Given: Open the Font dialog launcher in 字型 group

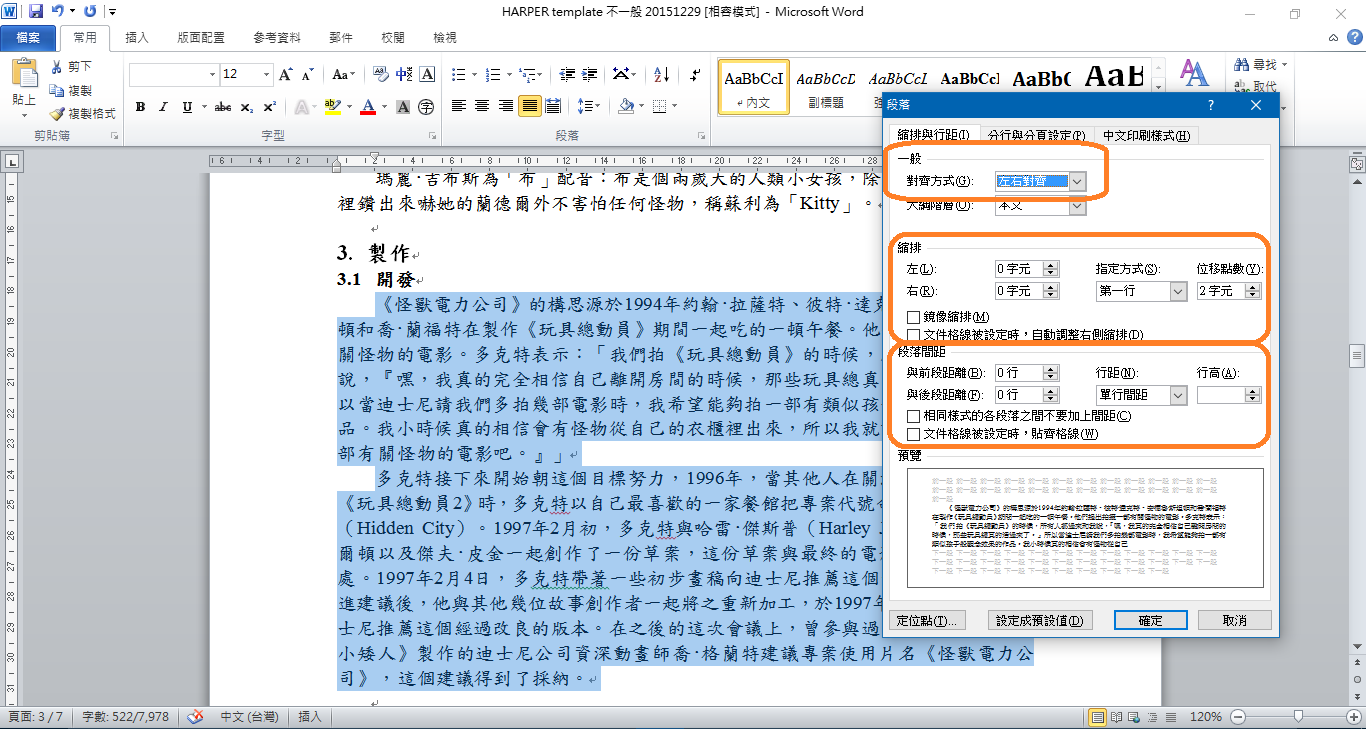Looking at the screenshot, I should (x=433, y=135).
